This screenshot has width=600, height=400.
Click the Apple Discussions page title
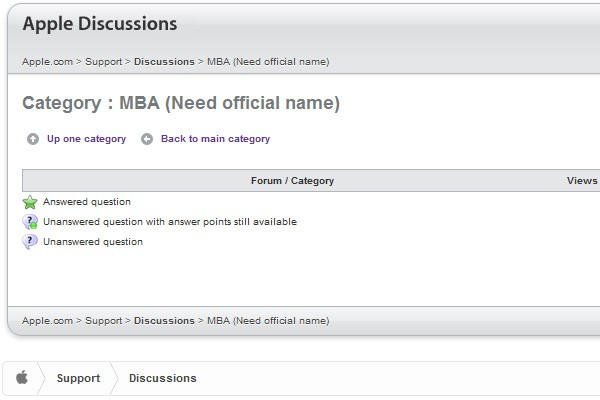click(x=100, y=24)
